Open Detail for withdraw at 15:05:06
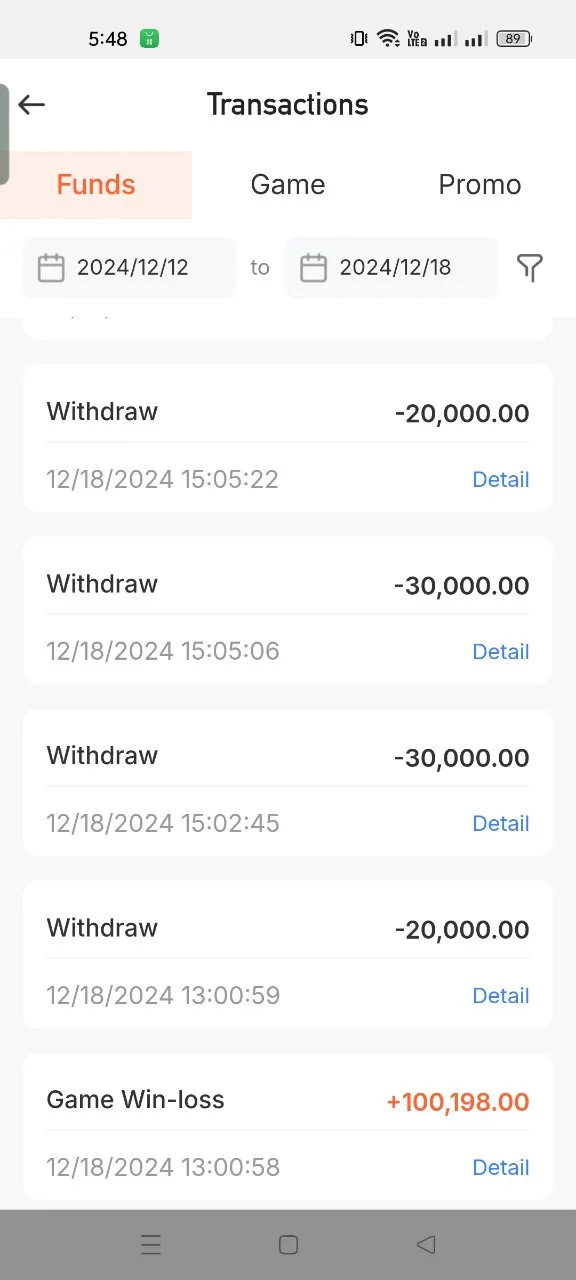Screen dimensions: 576x1280 [500, 651]
